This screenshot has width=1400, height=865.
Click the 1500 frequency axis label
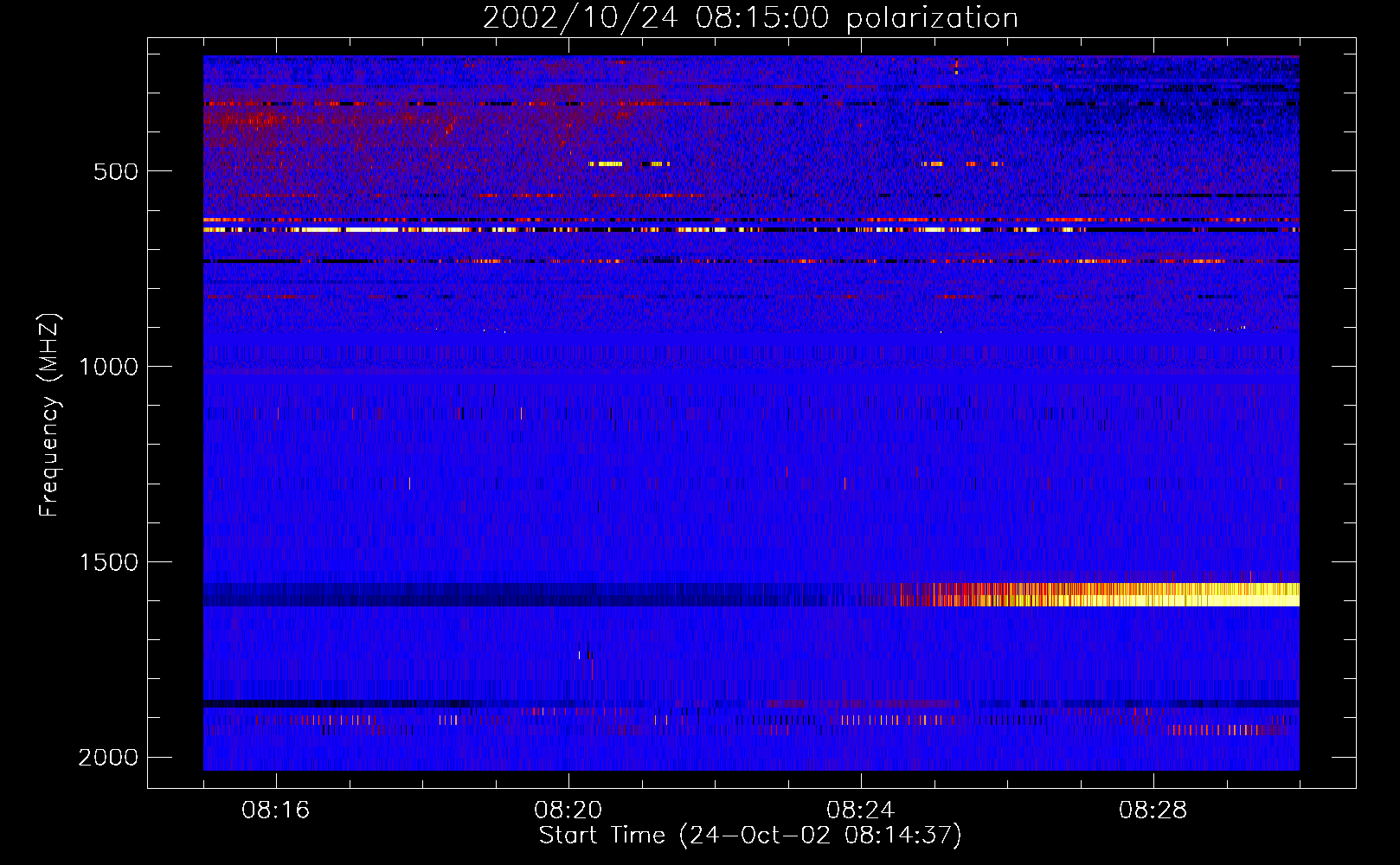(108, 562)
